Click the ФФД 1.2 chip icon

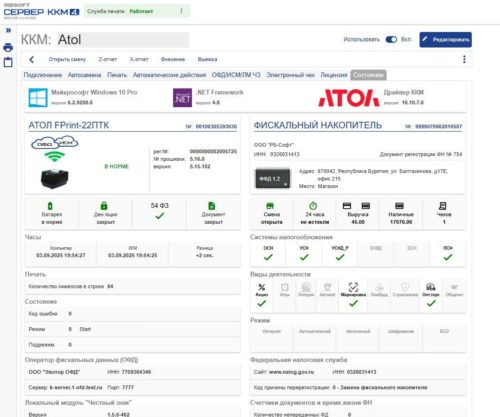[272, 179]
